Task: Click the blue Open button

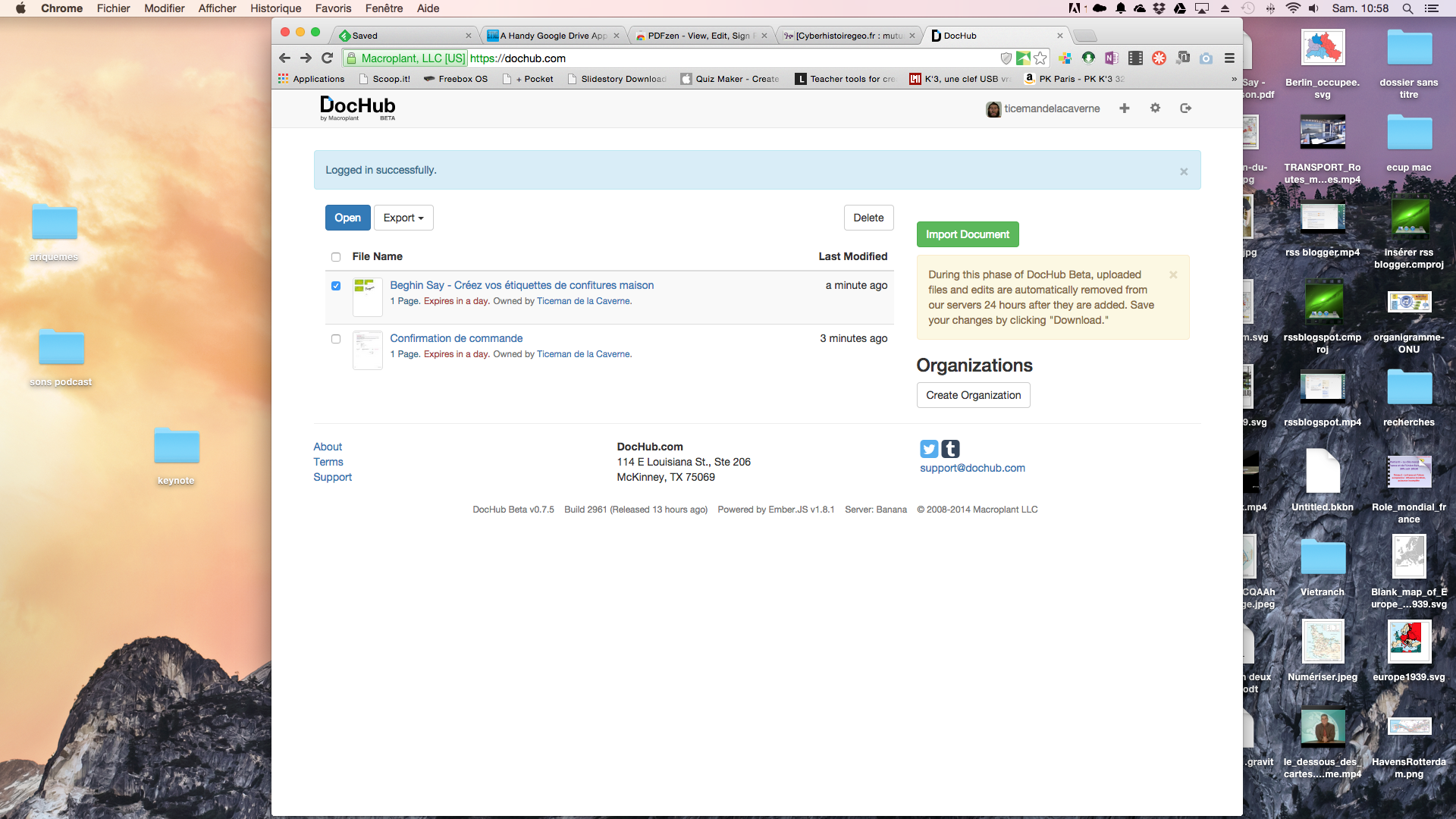Action: click(348, 218)
